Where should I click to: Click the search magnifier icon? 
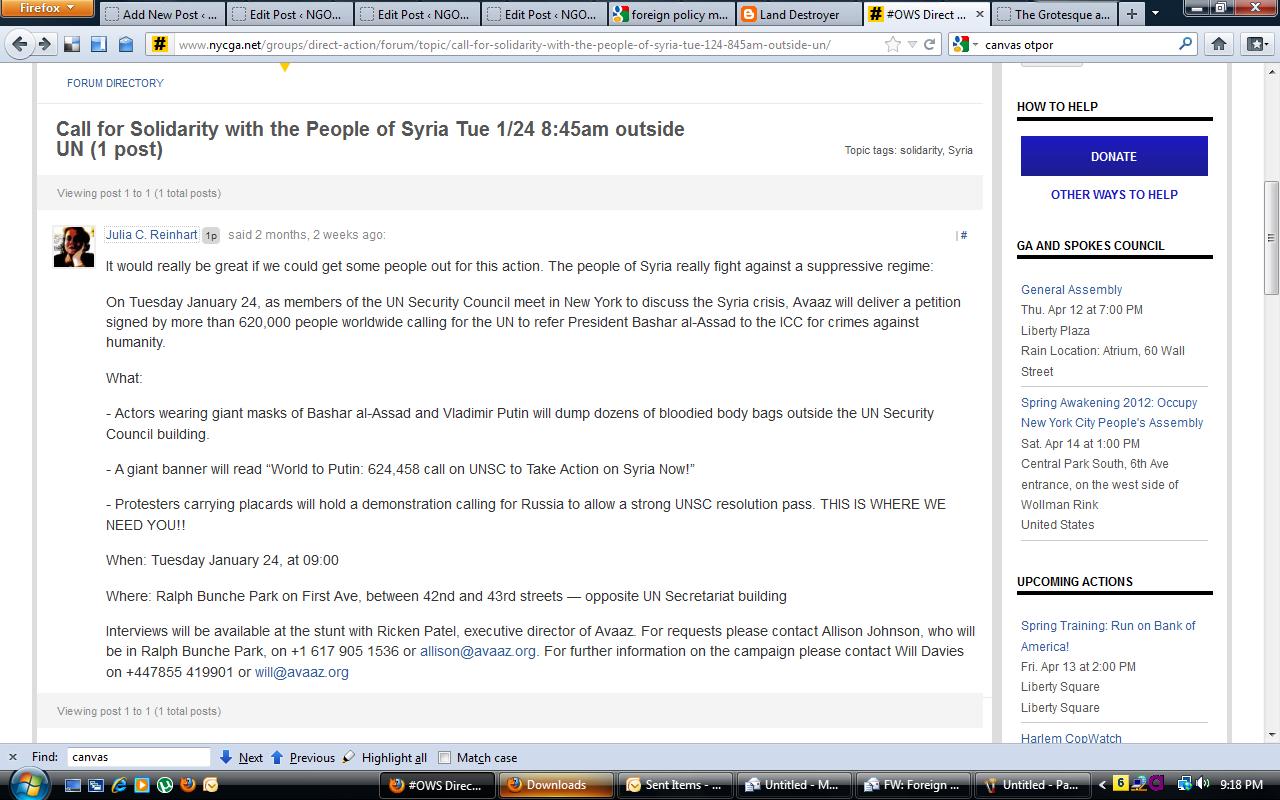pos(1186,44)
